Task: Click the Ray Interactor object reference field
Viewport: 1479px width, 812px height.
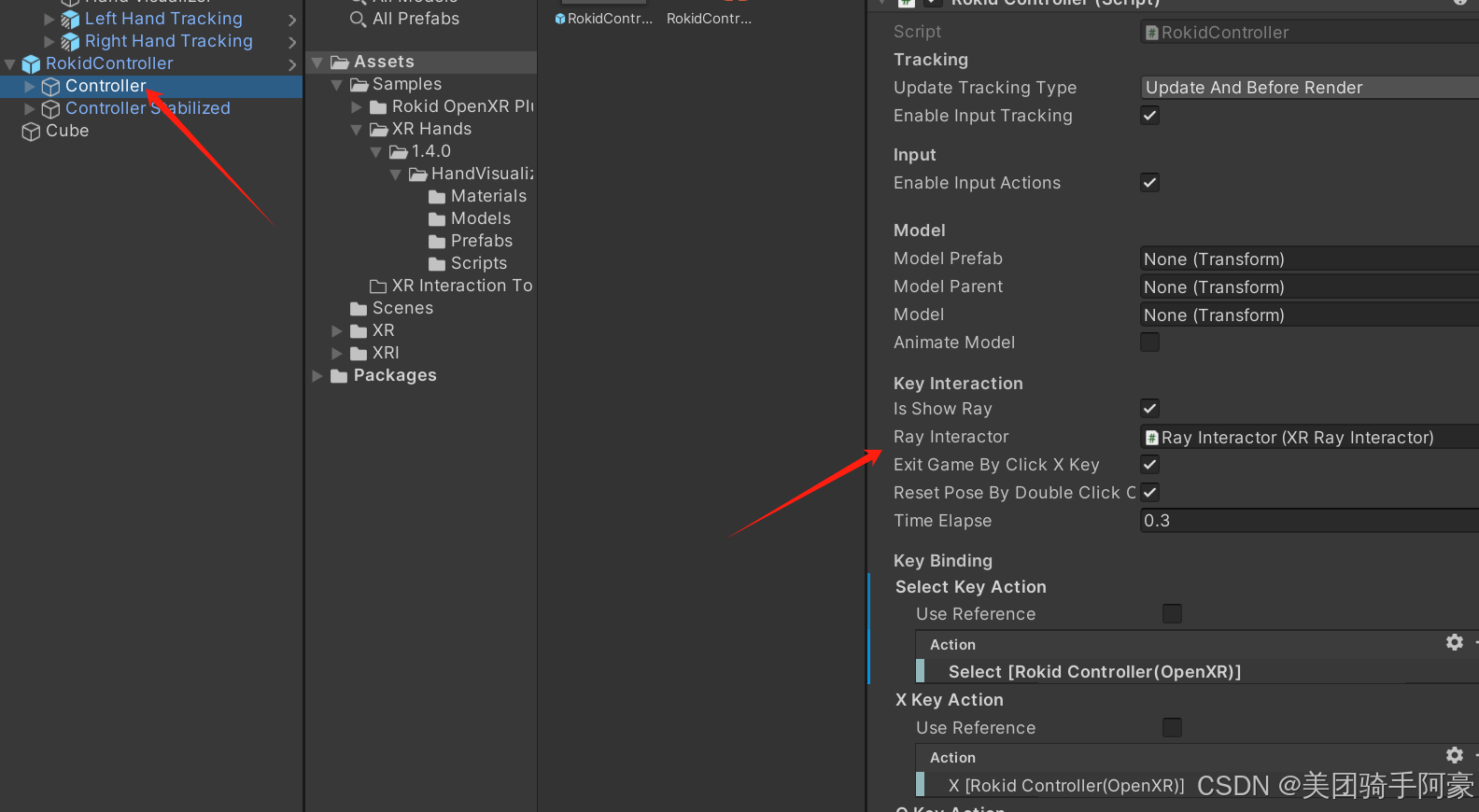Action: click(1309, 437)
